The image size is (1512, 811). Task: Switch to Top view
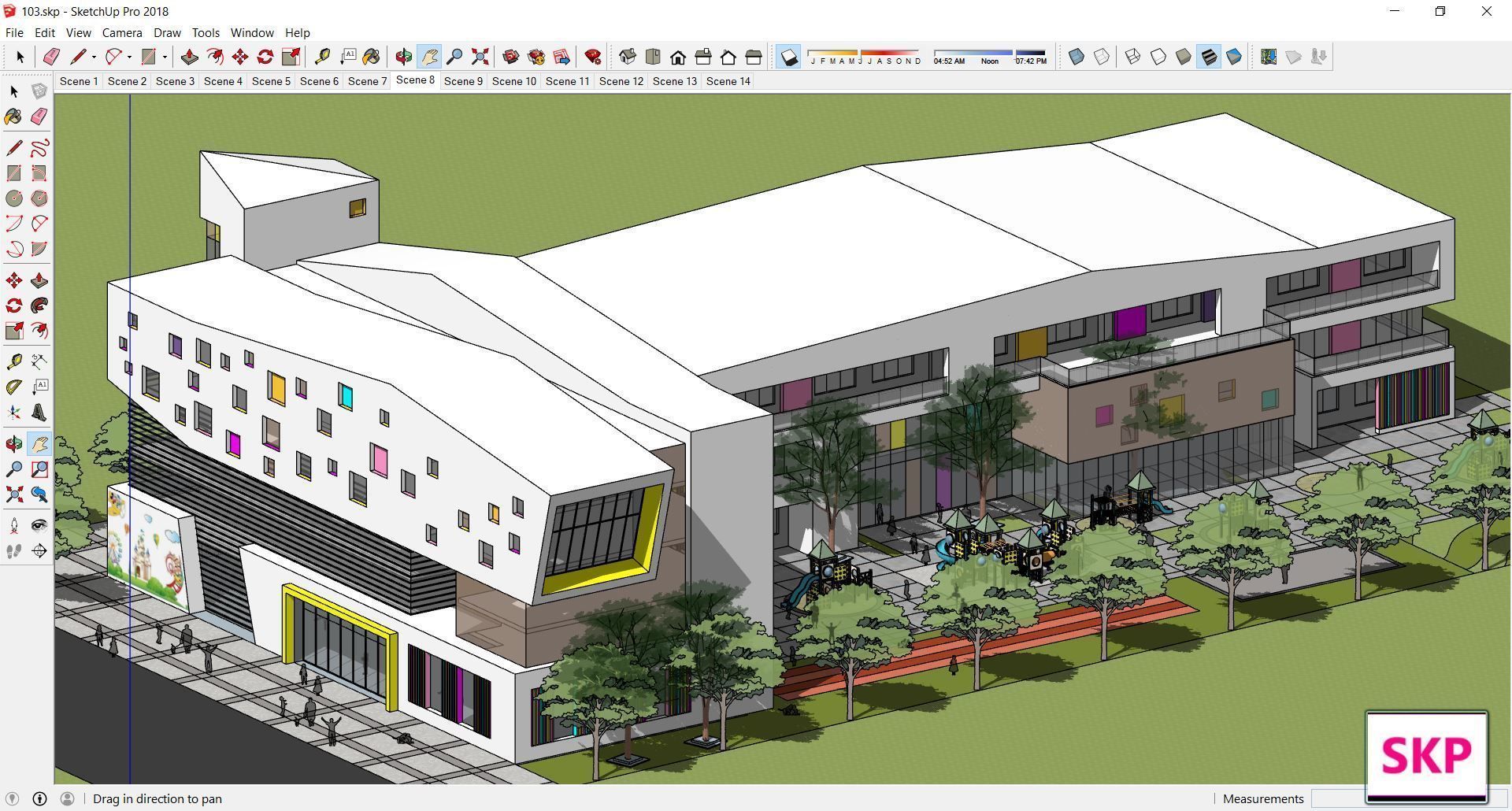click(653, 57)
